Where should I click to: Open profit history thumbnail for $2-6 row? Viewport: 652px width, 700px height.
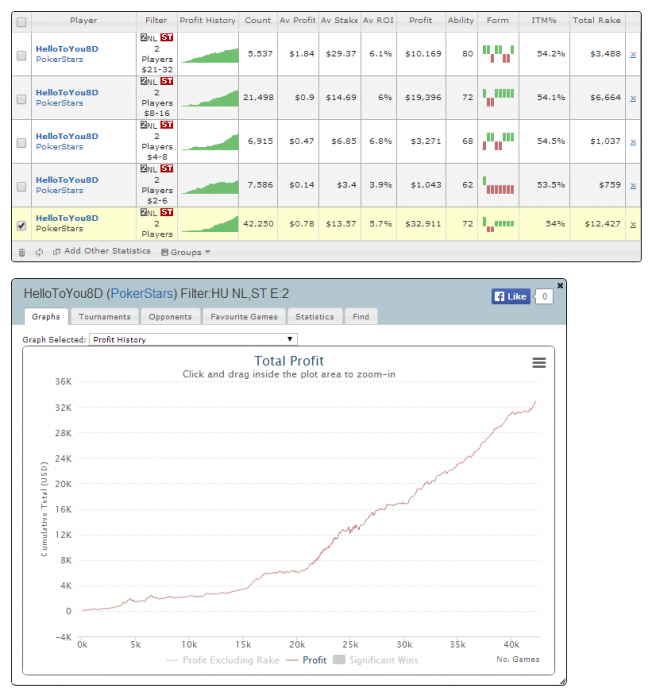point(210,187)
